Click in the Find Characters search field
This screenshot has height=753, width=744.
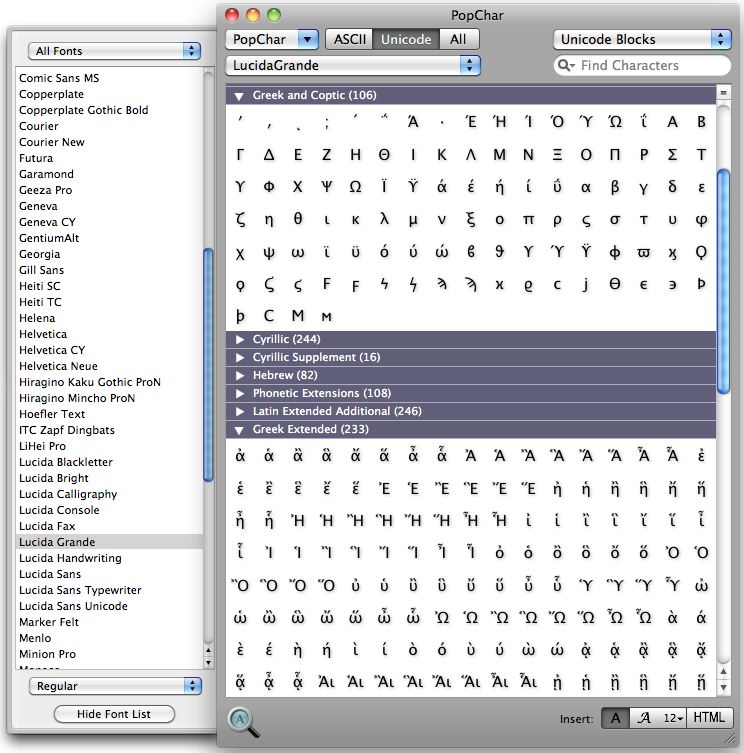[x=652, y=66]
